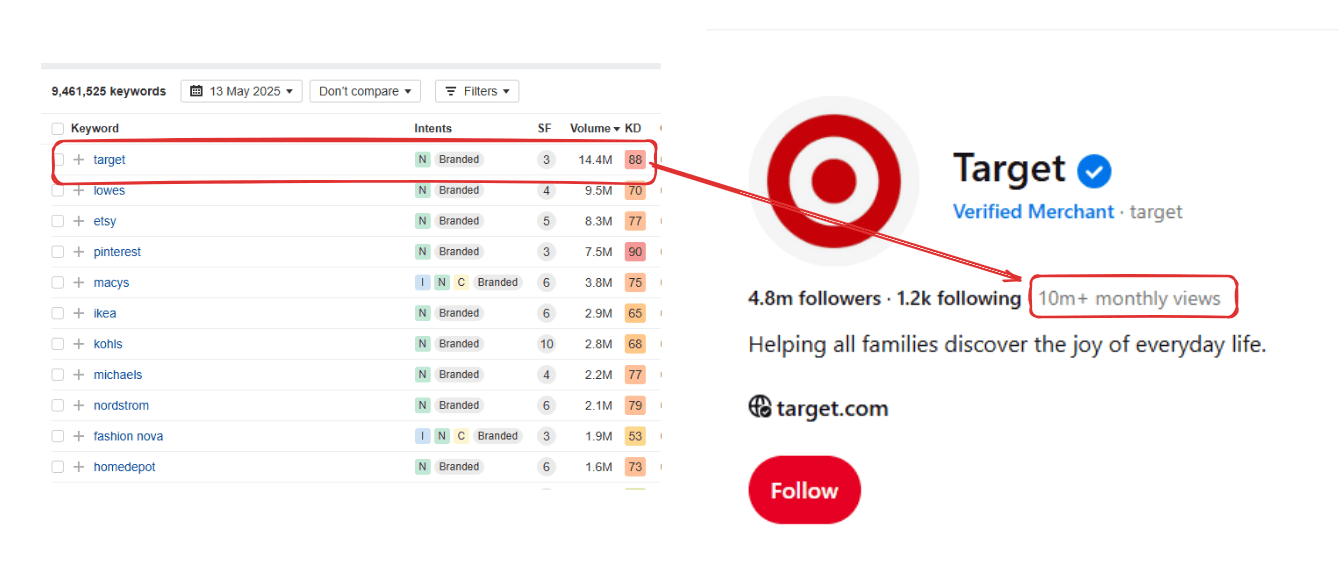Tick the checkbox in the michaels row
Image resolution: width=1338 pixels, height=570 pixels.
(57, 375)
